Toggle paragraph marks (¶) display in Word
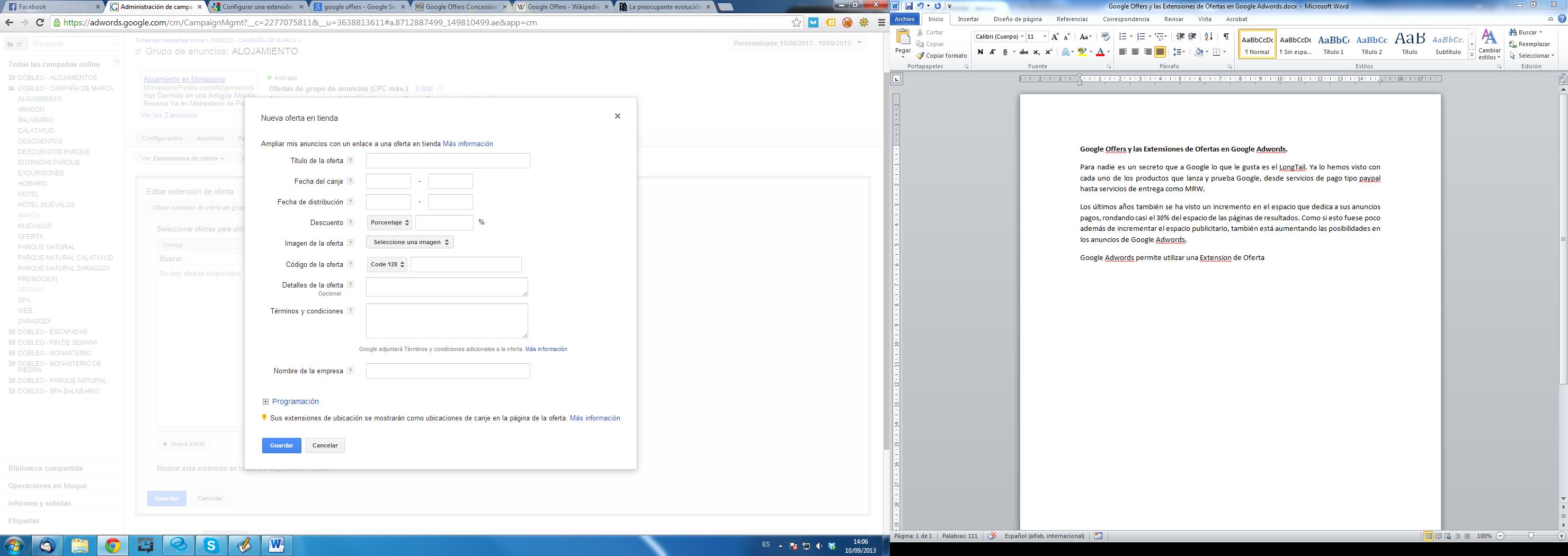Screen dimensions: 1568x556 click(1226, 37)
